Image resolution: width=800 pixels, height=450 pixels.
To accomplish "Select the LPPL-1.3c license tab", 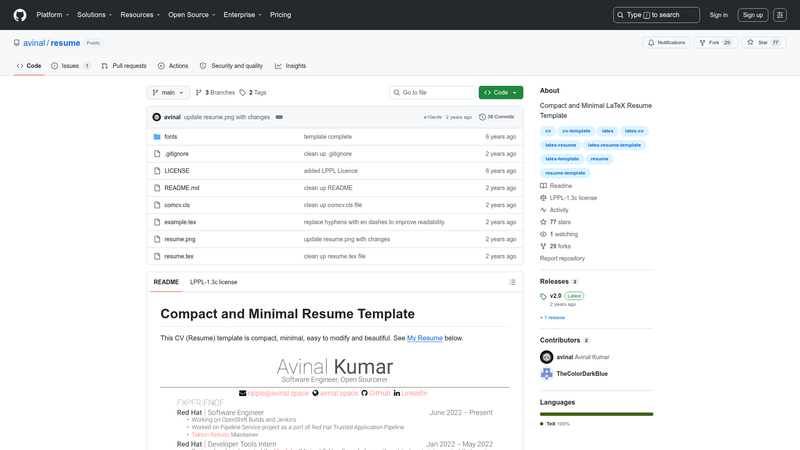I will 213,282.
